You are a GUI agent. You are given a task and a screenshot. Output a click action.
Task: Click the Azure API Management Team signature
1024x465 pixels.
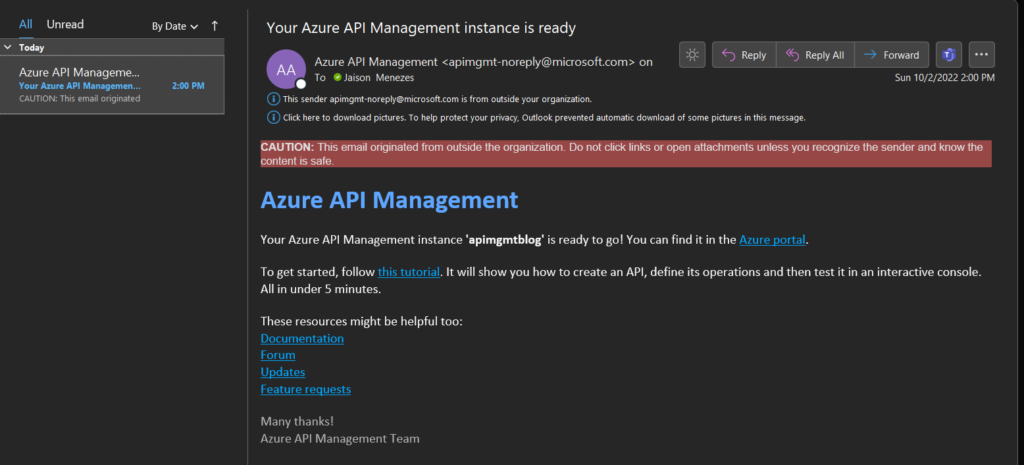pyautogui.click(x=340, y=439)
